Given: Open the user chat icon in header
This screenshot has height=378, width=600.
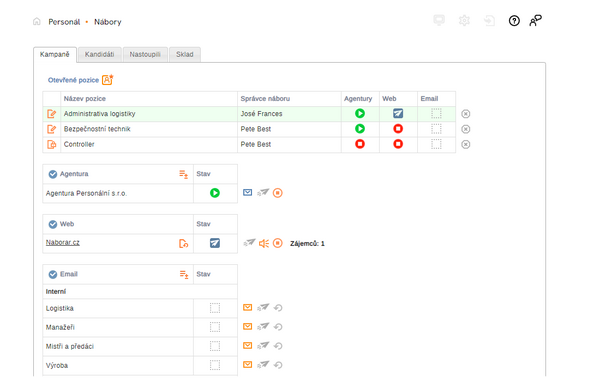Looking at the screenshot, I should [535, 21].
